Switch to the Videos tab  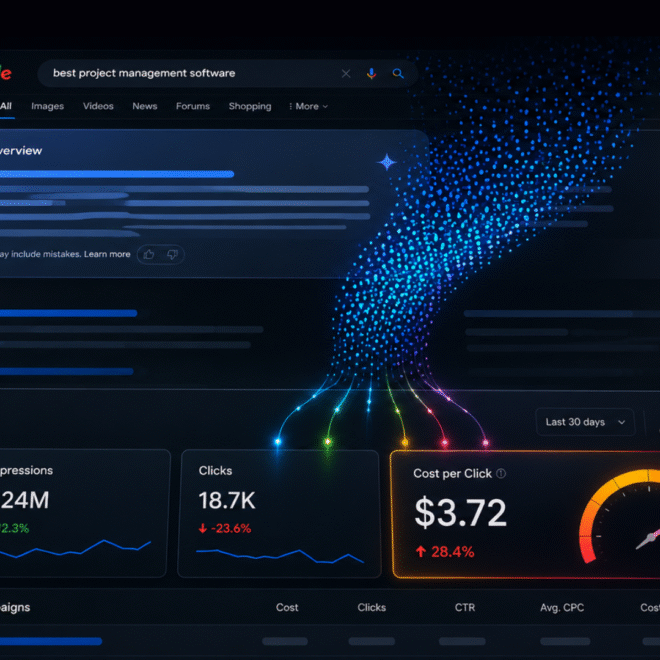click(98, 106)
